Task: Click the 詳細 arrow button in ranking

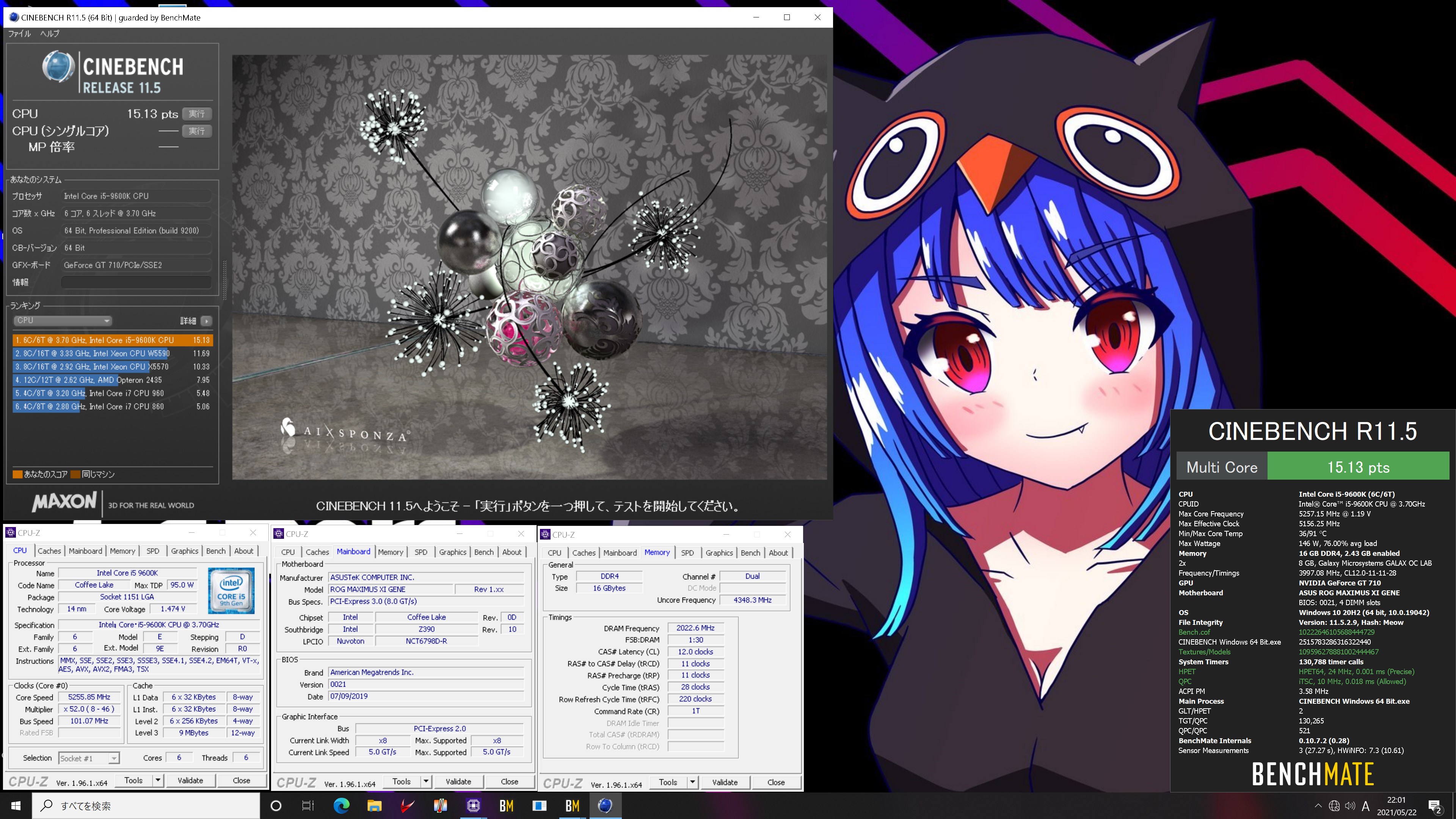Action: pyautogui.click(x=207, y=321)
